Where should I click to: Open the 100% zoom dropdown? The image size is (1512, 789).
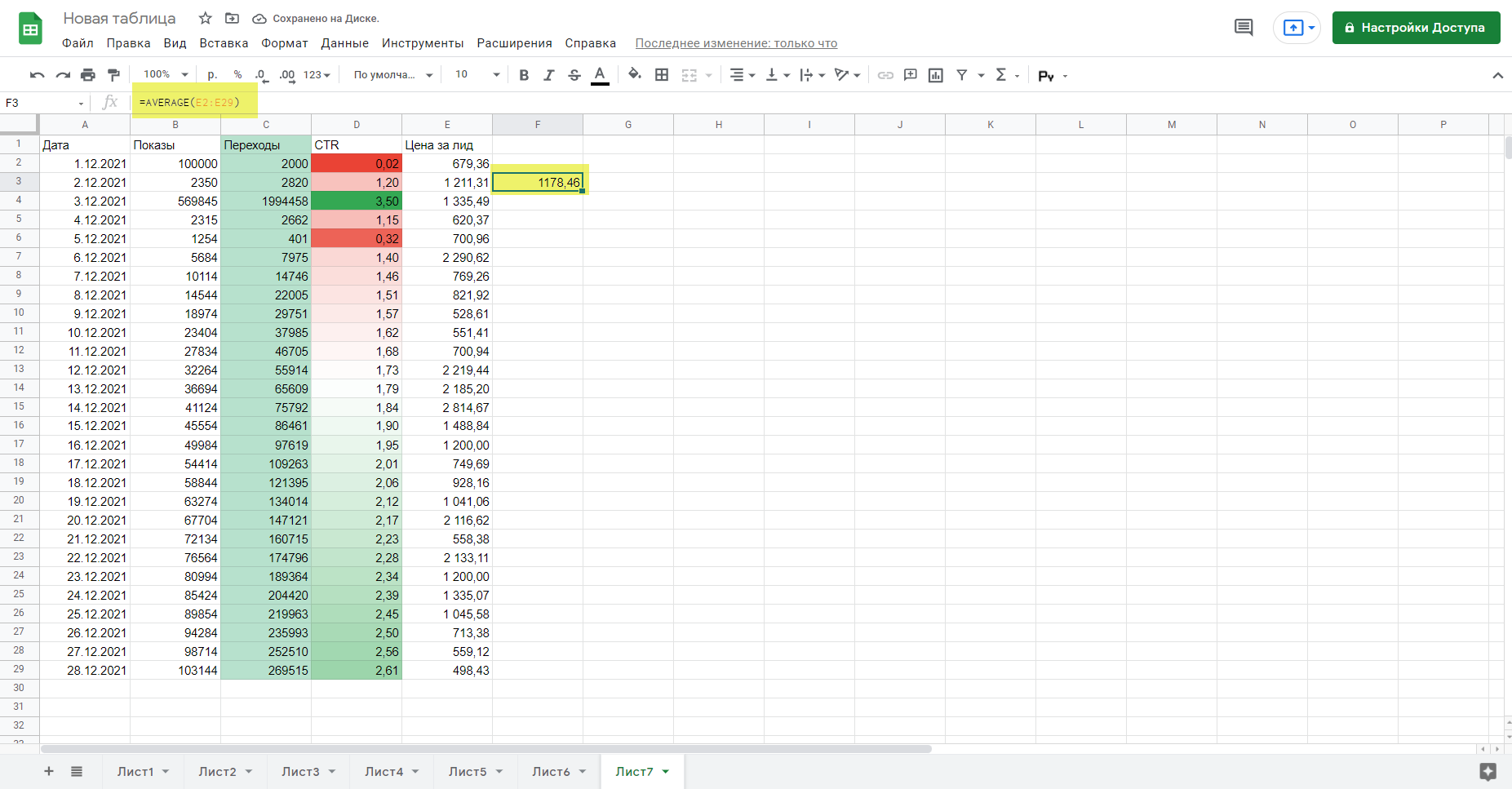166,75
